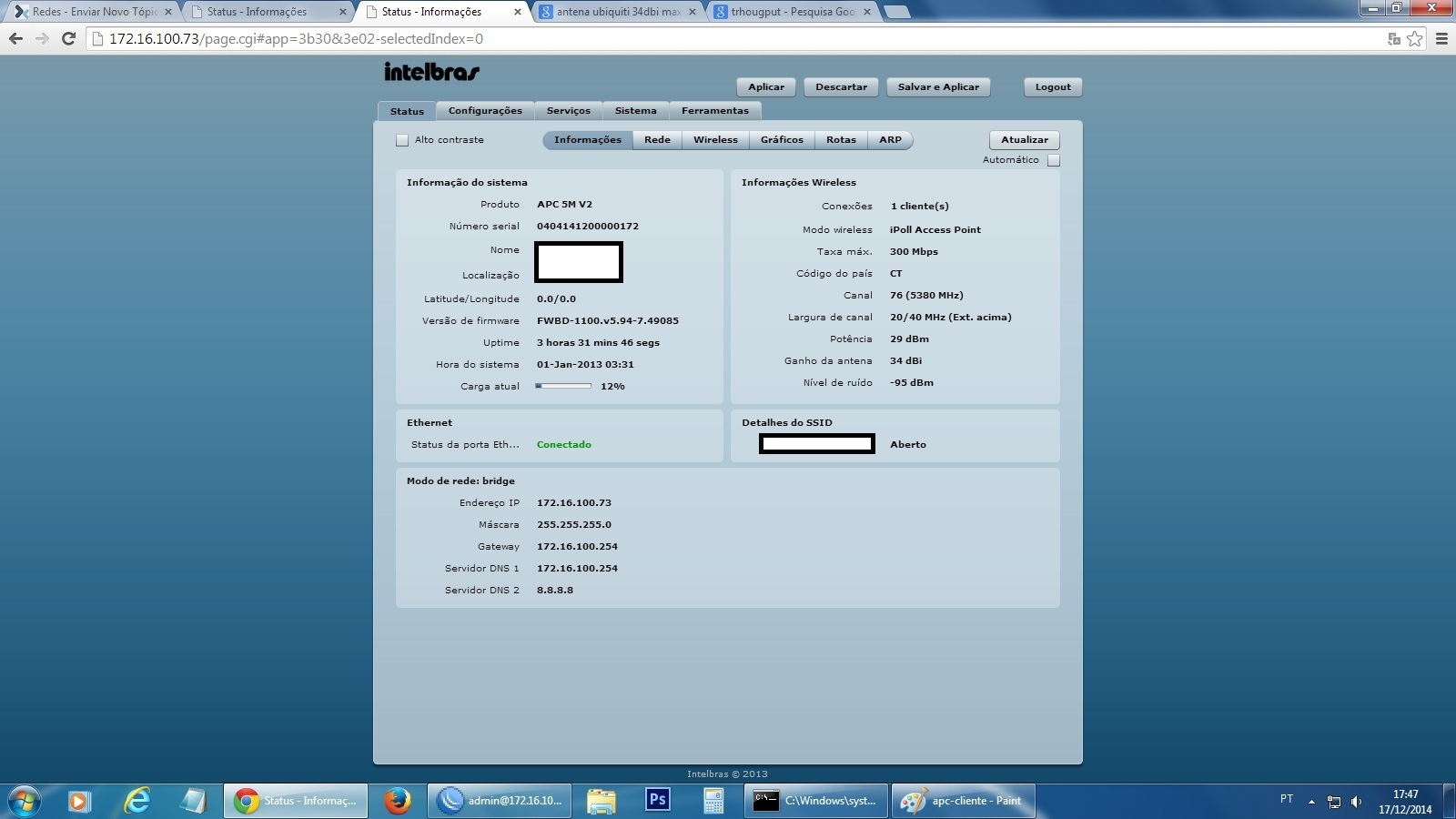
Task: Open the Wireless sub-tab
Action: point(715,140)
